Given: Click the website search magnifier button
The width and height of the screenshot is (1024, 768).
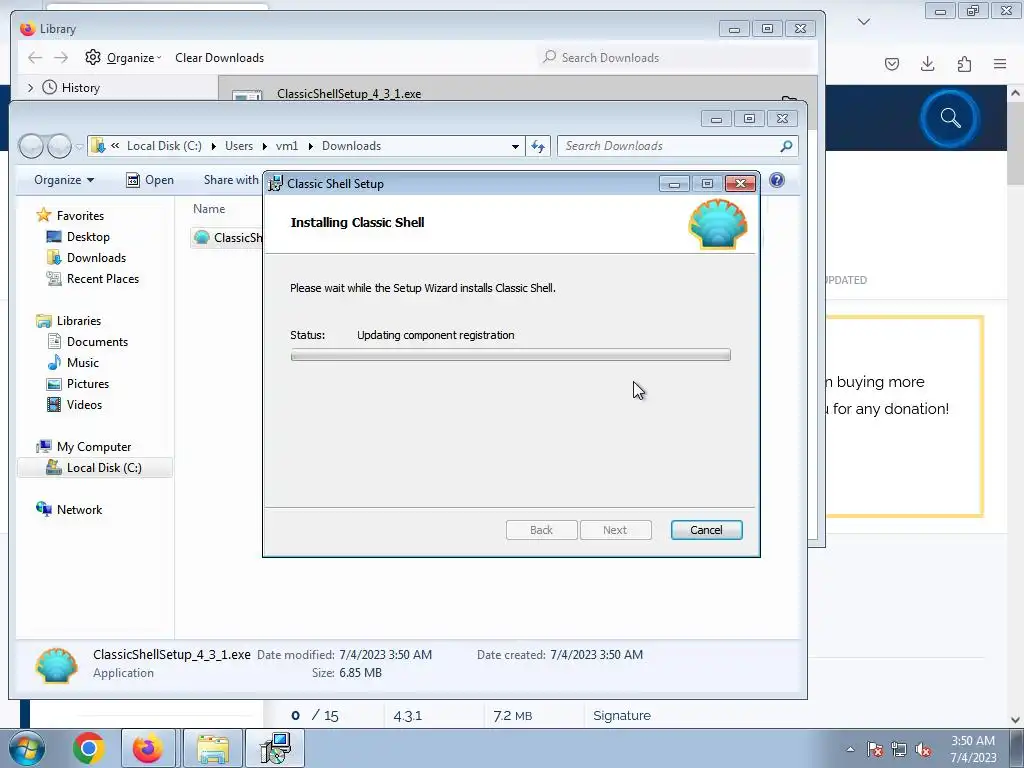Looking at the screenshot, I should [x=950, y=118].
